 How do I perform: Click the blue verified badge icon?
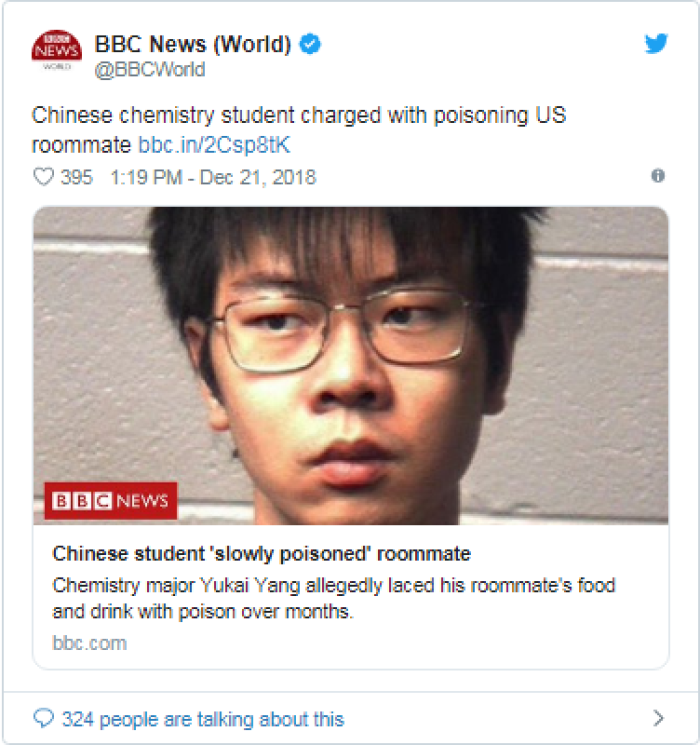[310, 44]
